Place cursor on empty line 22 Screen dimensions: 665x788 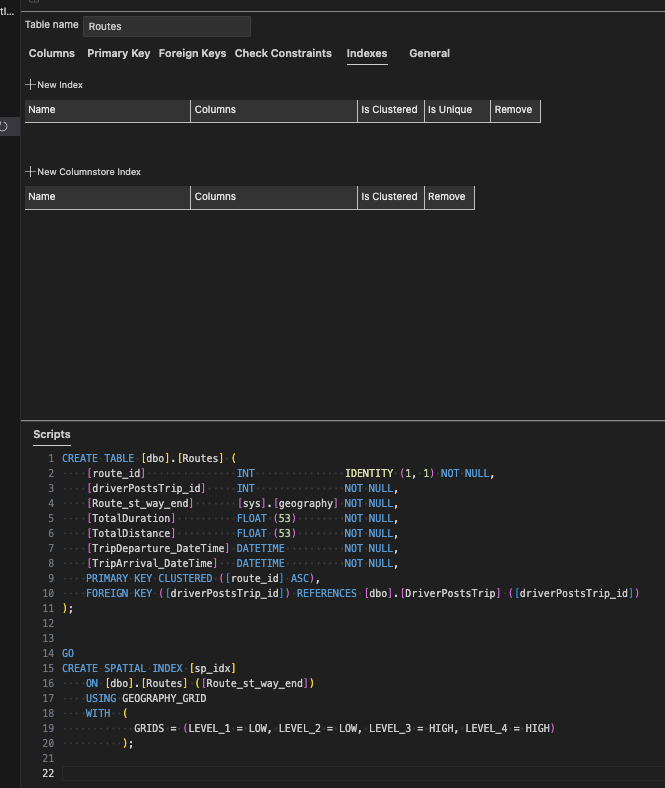[x=363, y=773]
